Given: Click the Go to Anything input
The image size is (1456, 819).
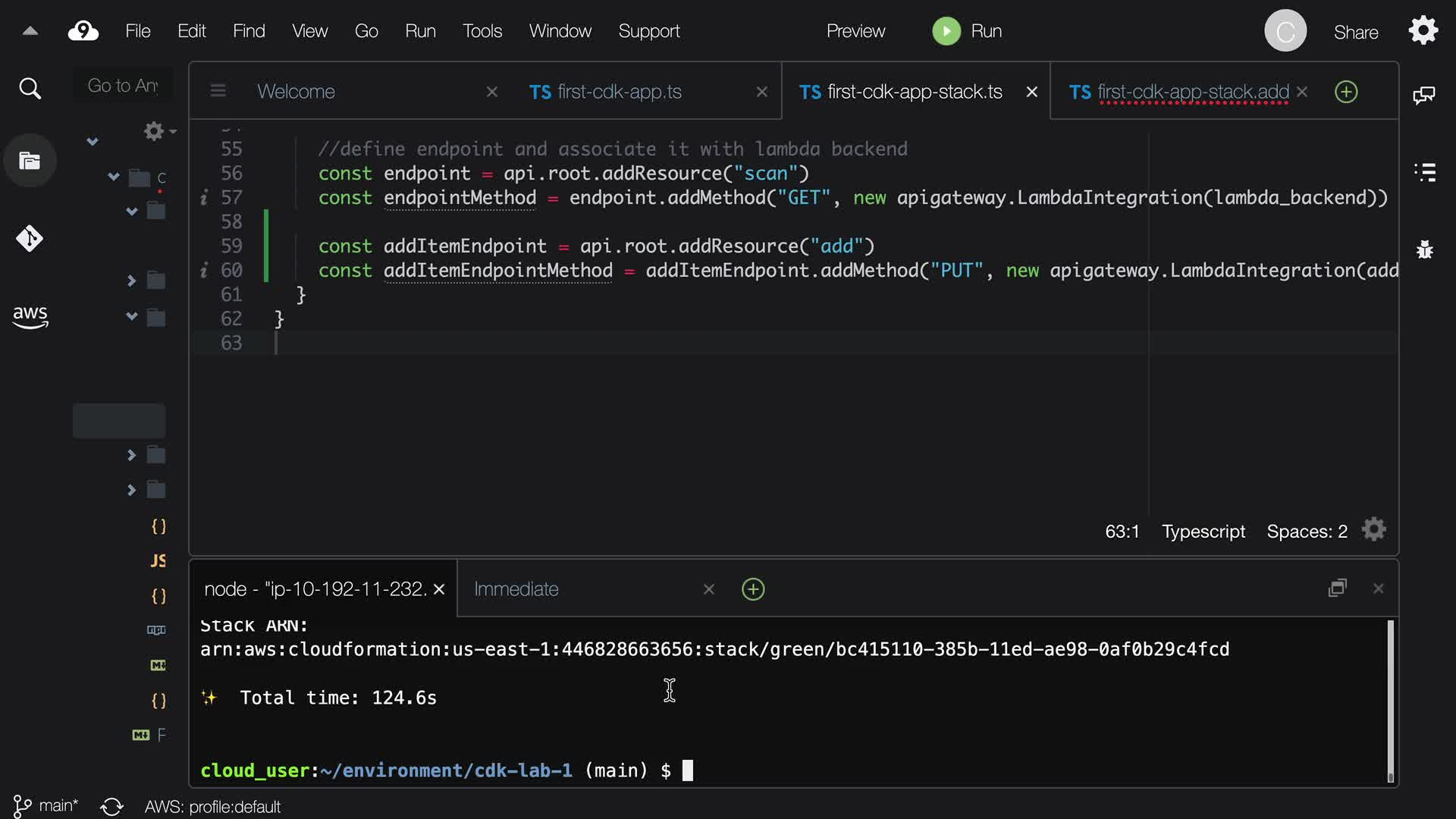Looking at the screenshot, I should [123, 86].
